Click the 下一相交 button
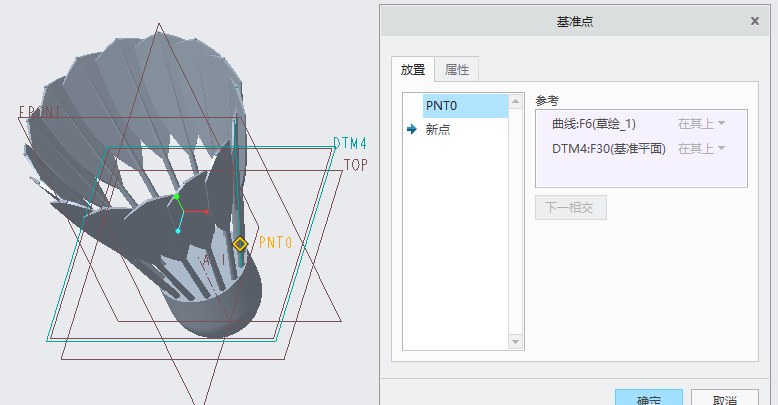 click(571, 207)
